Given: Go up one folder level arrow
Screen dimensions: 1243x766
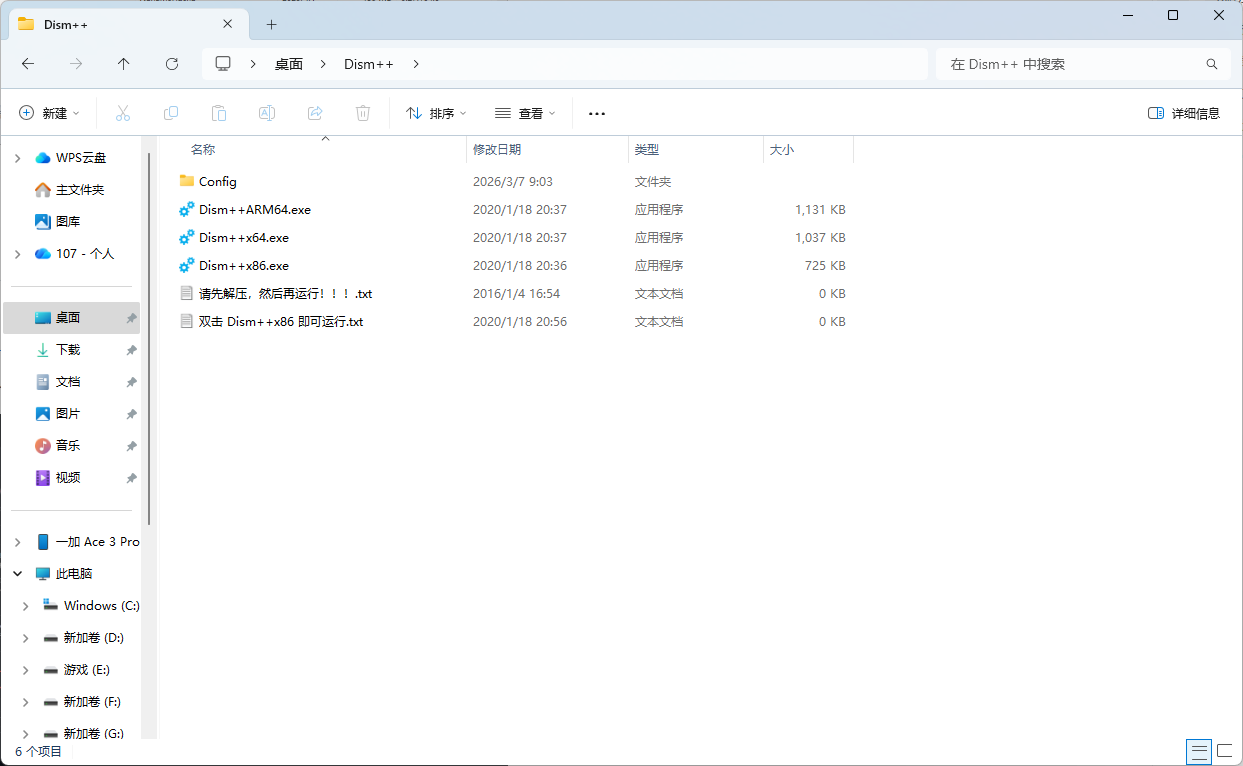Looking at the screenshot, I should (x=124, y=64).
